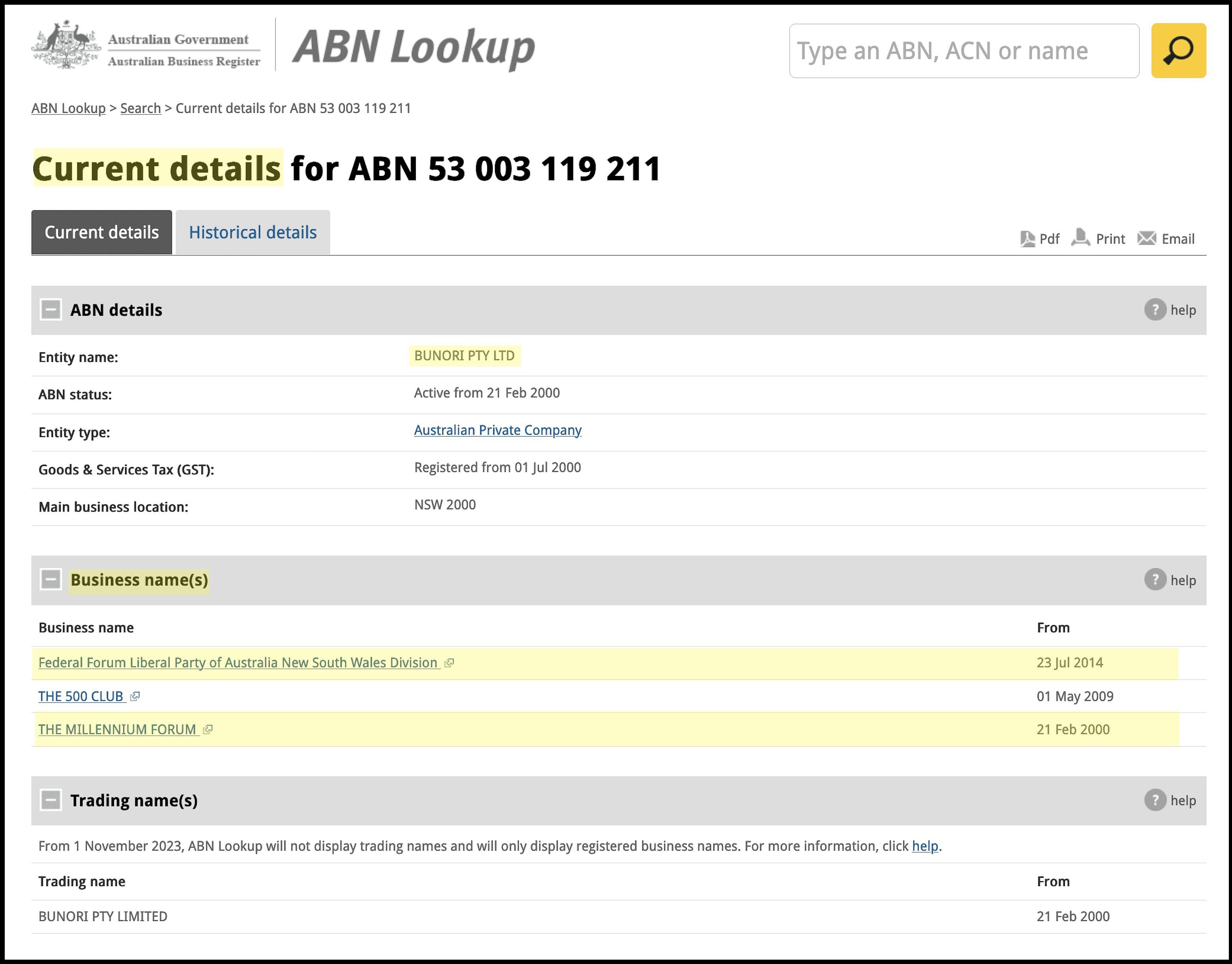1232x964 pixels.
Task: Click external link icon beside Federal Forum Liberal Party
Action: (449, 663)
